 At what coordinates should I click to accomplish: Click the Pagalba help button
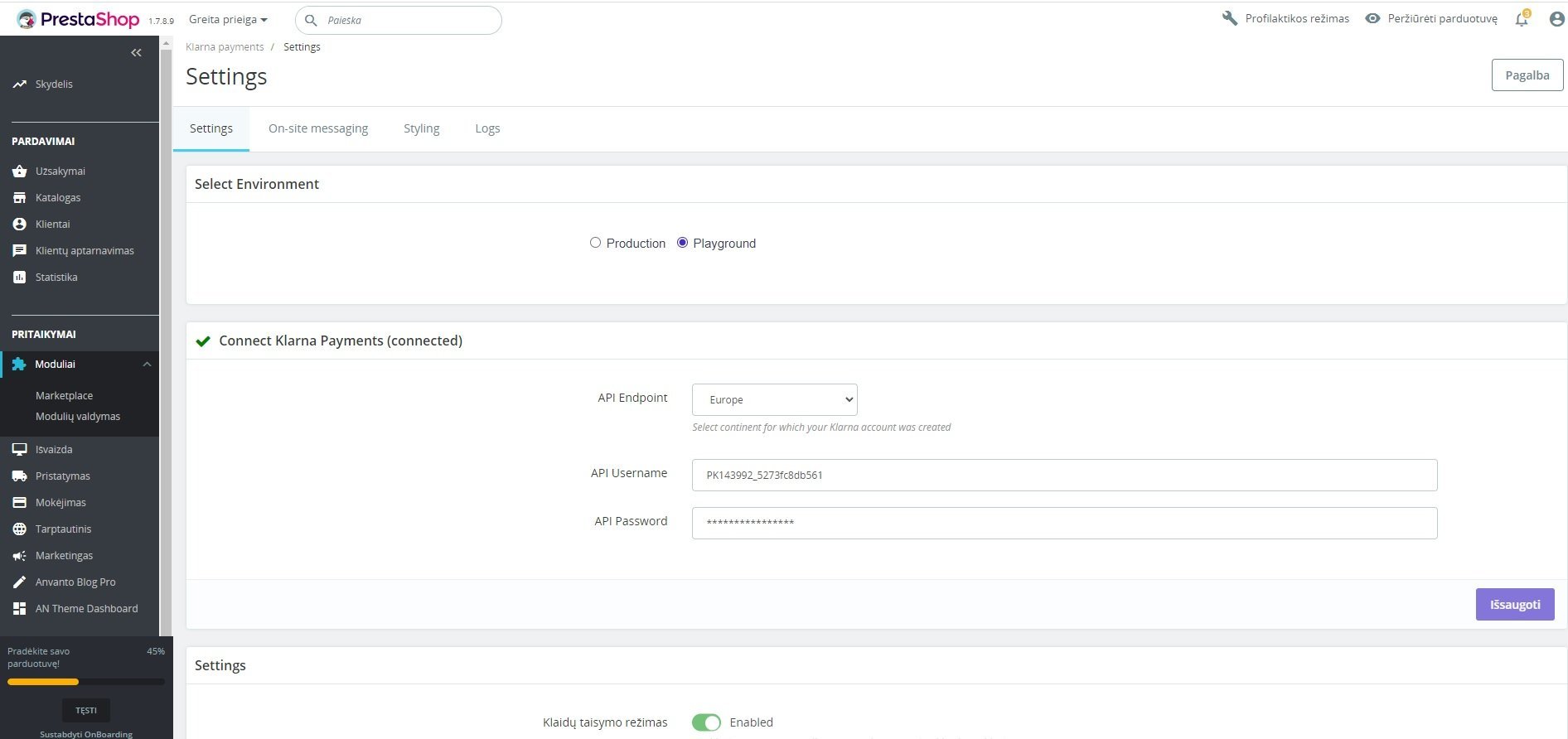pyautogui.click(x=1527, y=75)
